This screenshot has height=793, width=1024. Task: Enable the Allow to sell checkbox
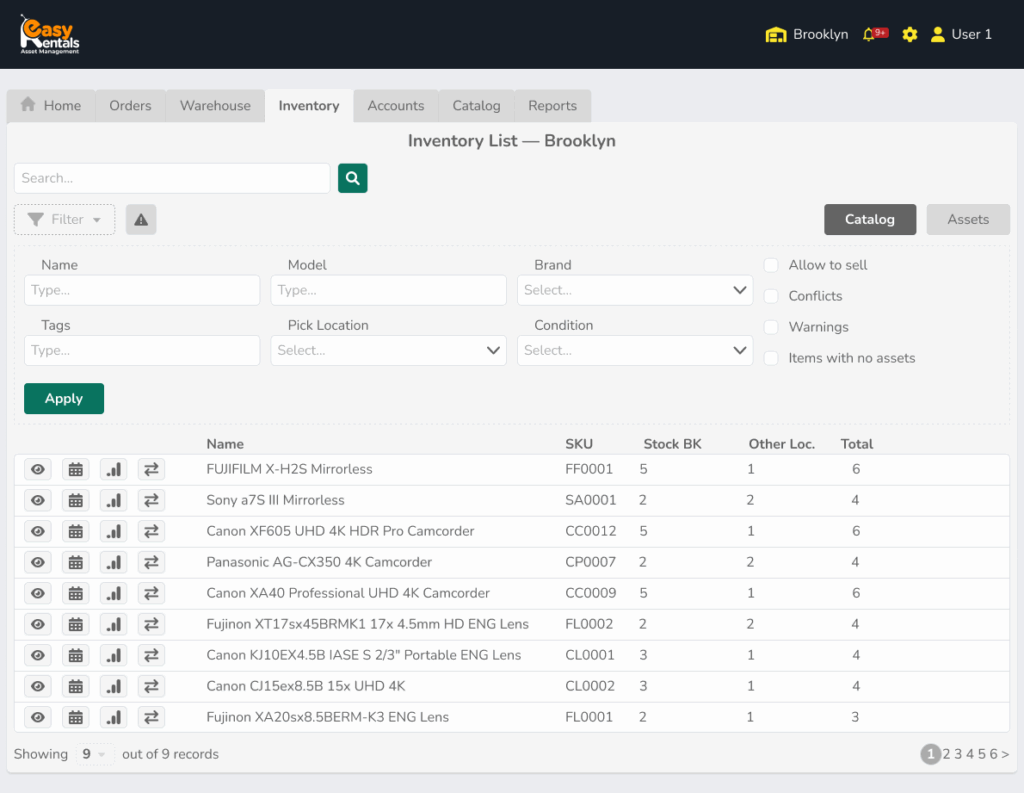click(x=771, y=265)
